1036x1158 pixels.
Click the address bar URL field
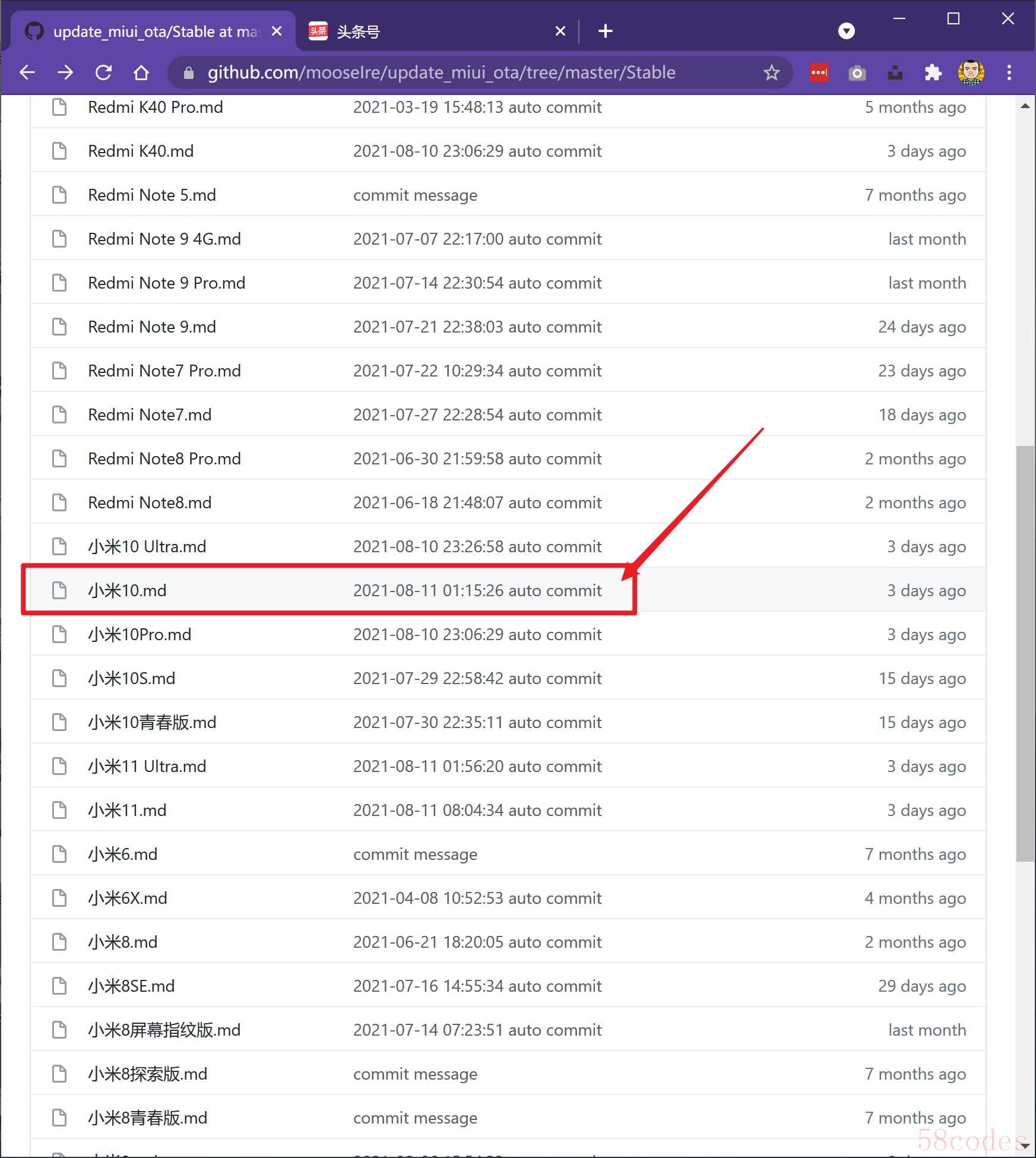click(441, 72)
